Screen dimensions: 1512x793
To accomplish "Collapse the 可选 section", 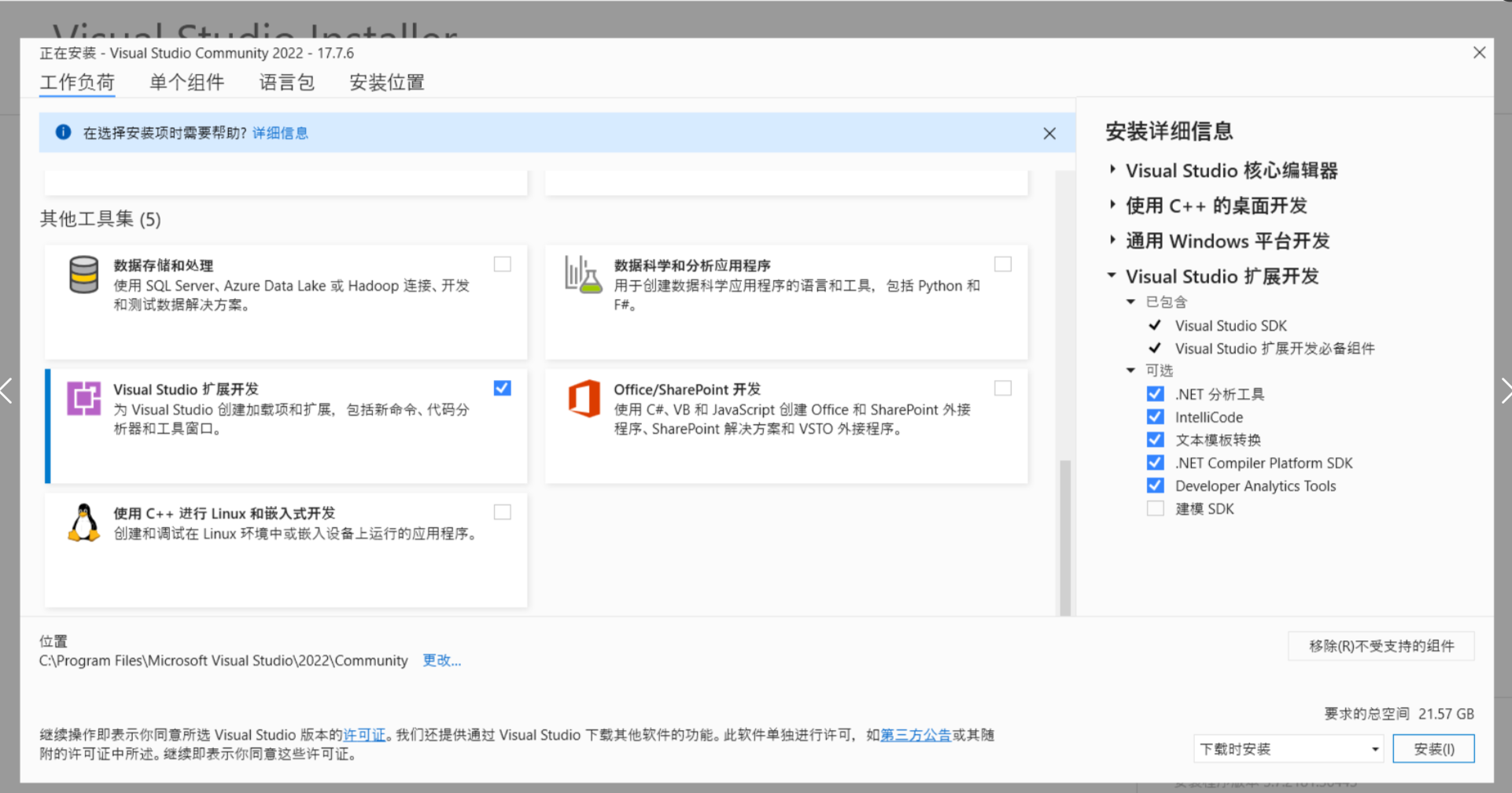I will tap(1130, 370).
